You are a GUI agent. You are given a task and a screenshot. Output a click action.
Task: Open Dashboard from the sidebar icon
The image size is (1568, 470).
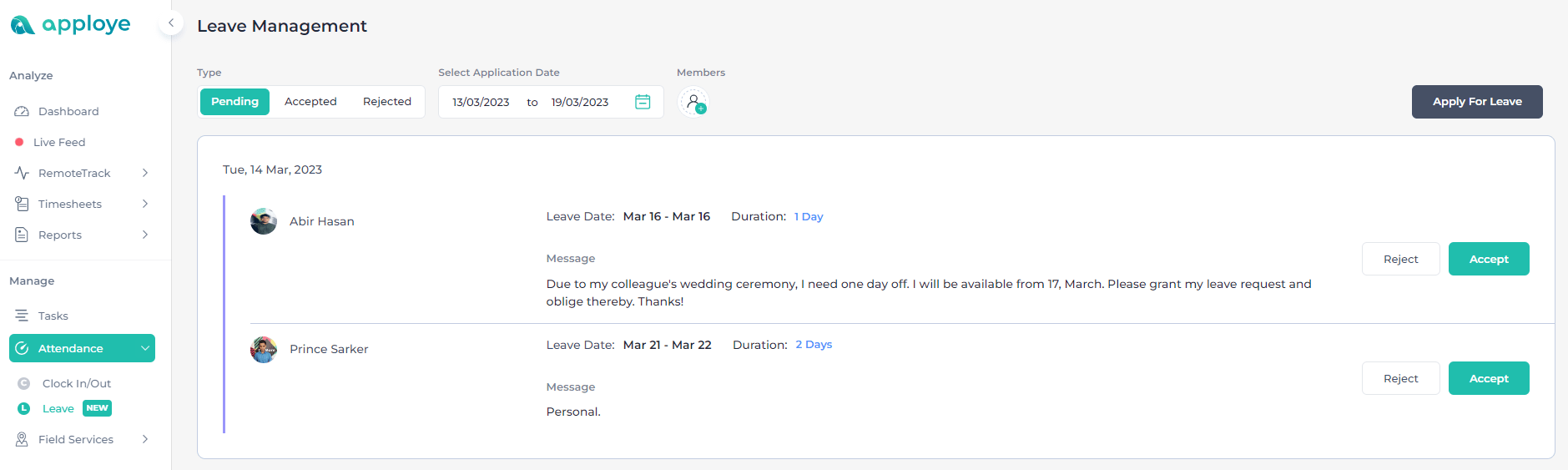point(22,111)
